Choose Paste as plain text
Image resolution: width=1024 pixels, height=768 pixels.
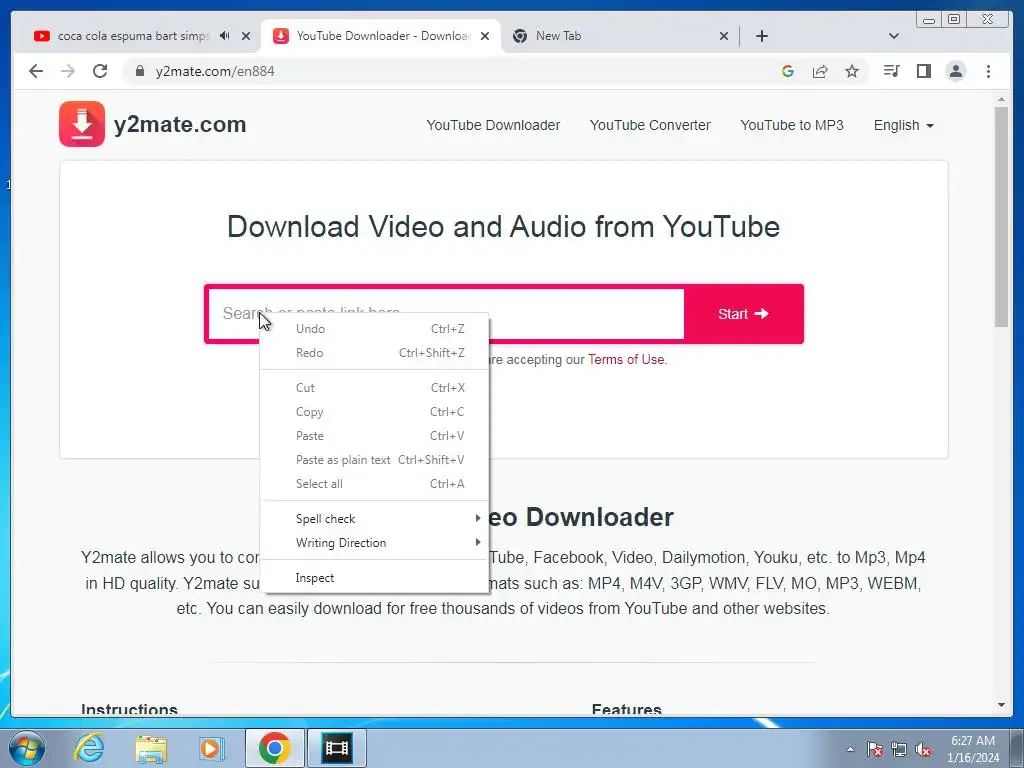[x=374, y=460]
